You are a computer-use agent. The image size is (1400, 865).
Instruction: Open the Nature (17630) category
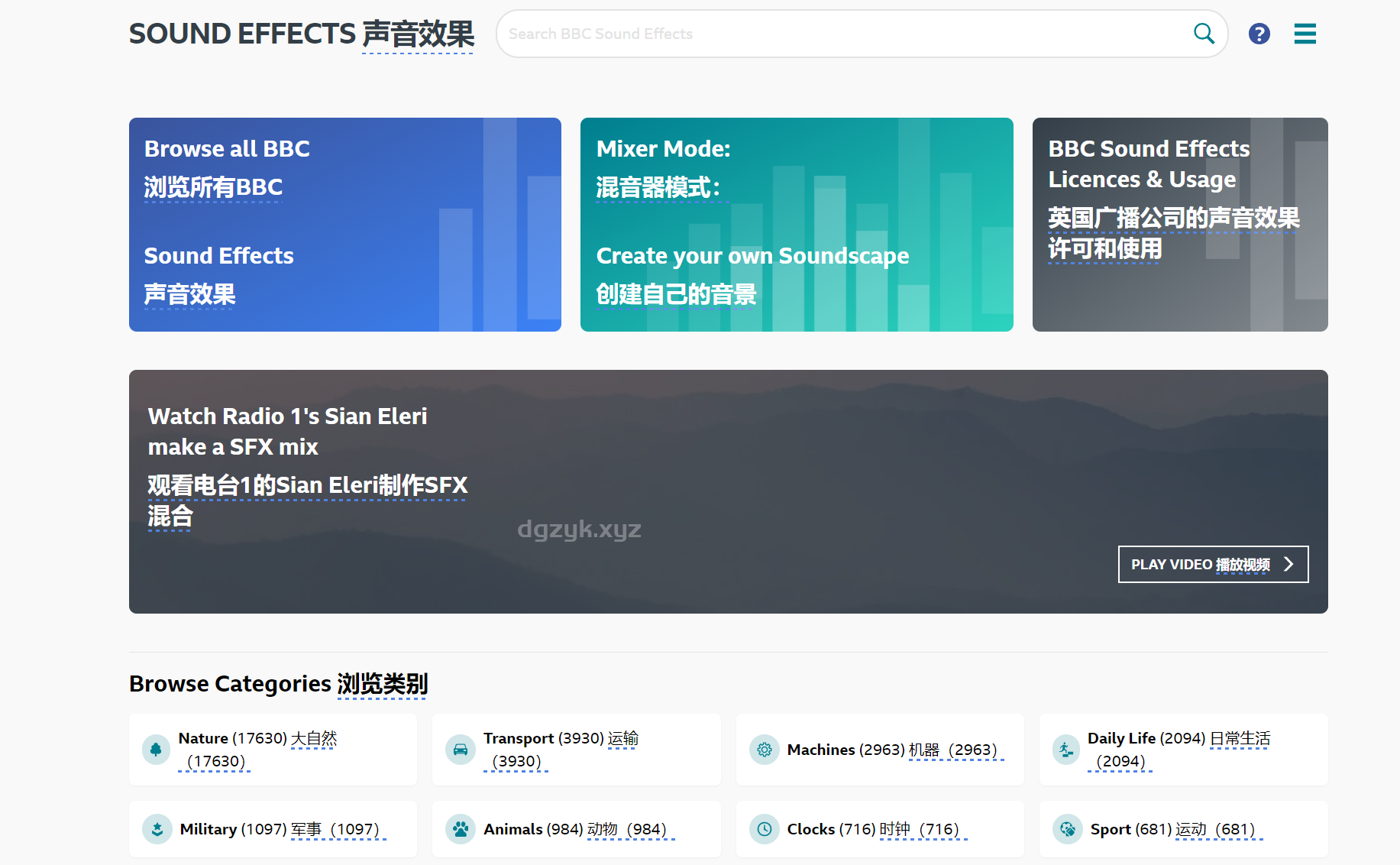pos(273,750)
